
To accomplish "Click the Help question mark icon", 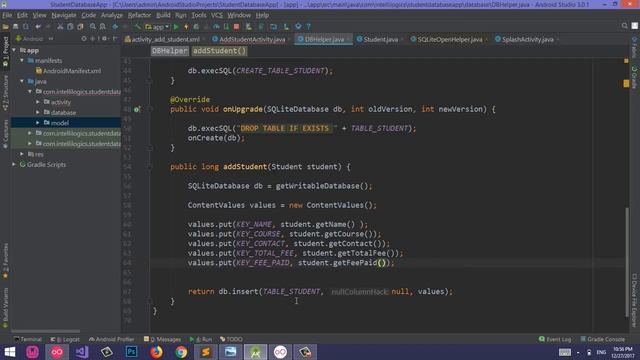I will (309, 27).
